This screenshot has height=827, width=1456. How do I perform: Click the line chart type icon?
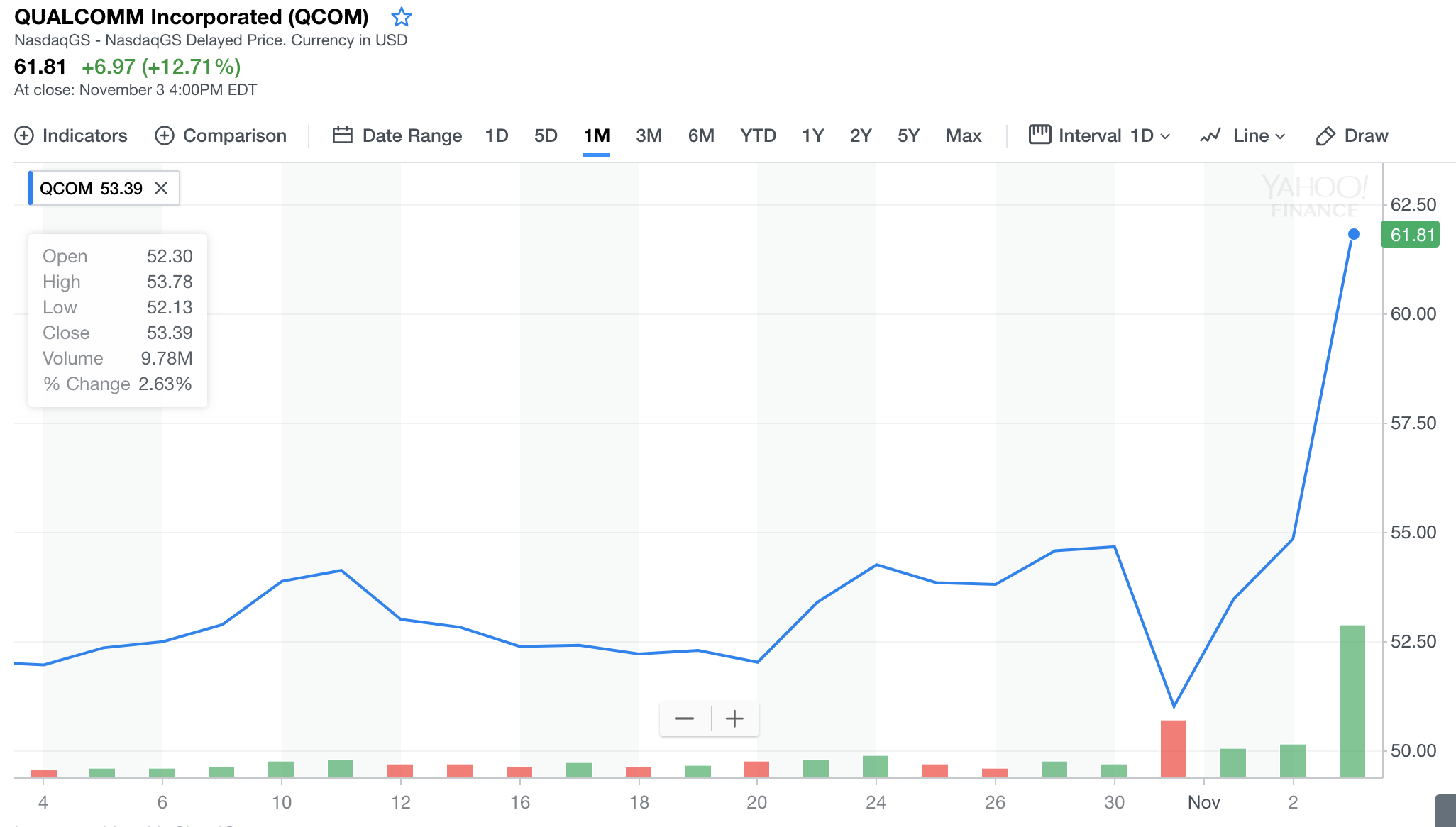pyautogui.click(x=1210, y=135)
